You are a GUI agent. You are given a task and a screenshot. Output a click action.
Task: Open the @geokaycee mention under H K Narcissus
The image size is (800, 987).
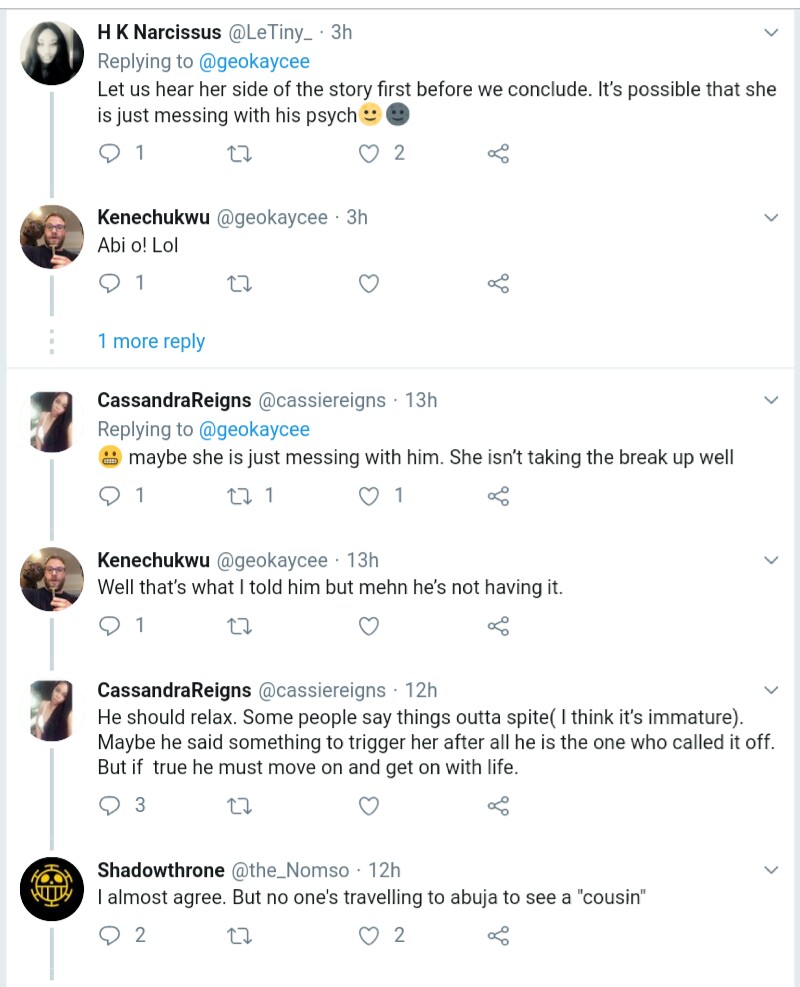tap(254, 61)
